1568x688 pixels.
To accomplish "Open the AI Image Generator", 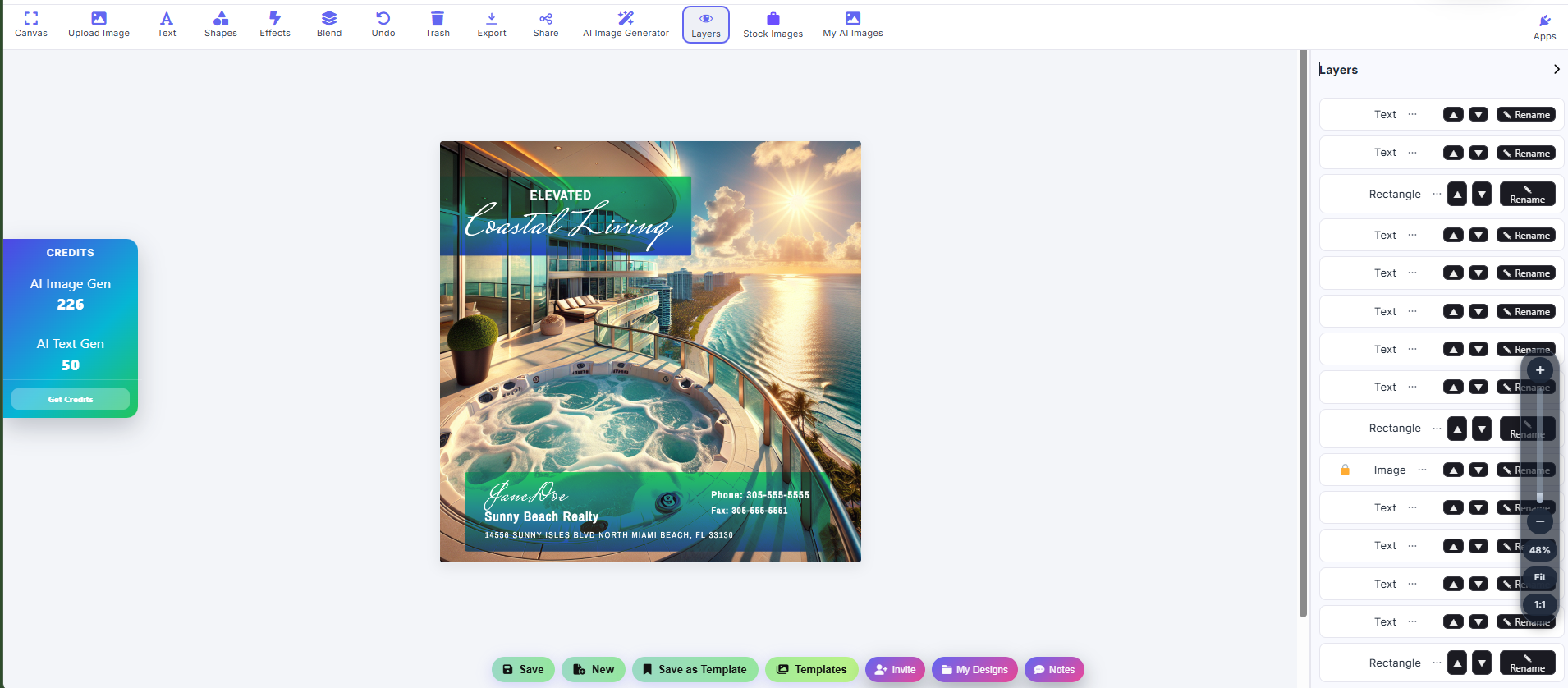I will pyautogui.click(x=626, y=25).
